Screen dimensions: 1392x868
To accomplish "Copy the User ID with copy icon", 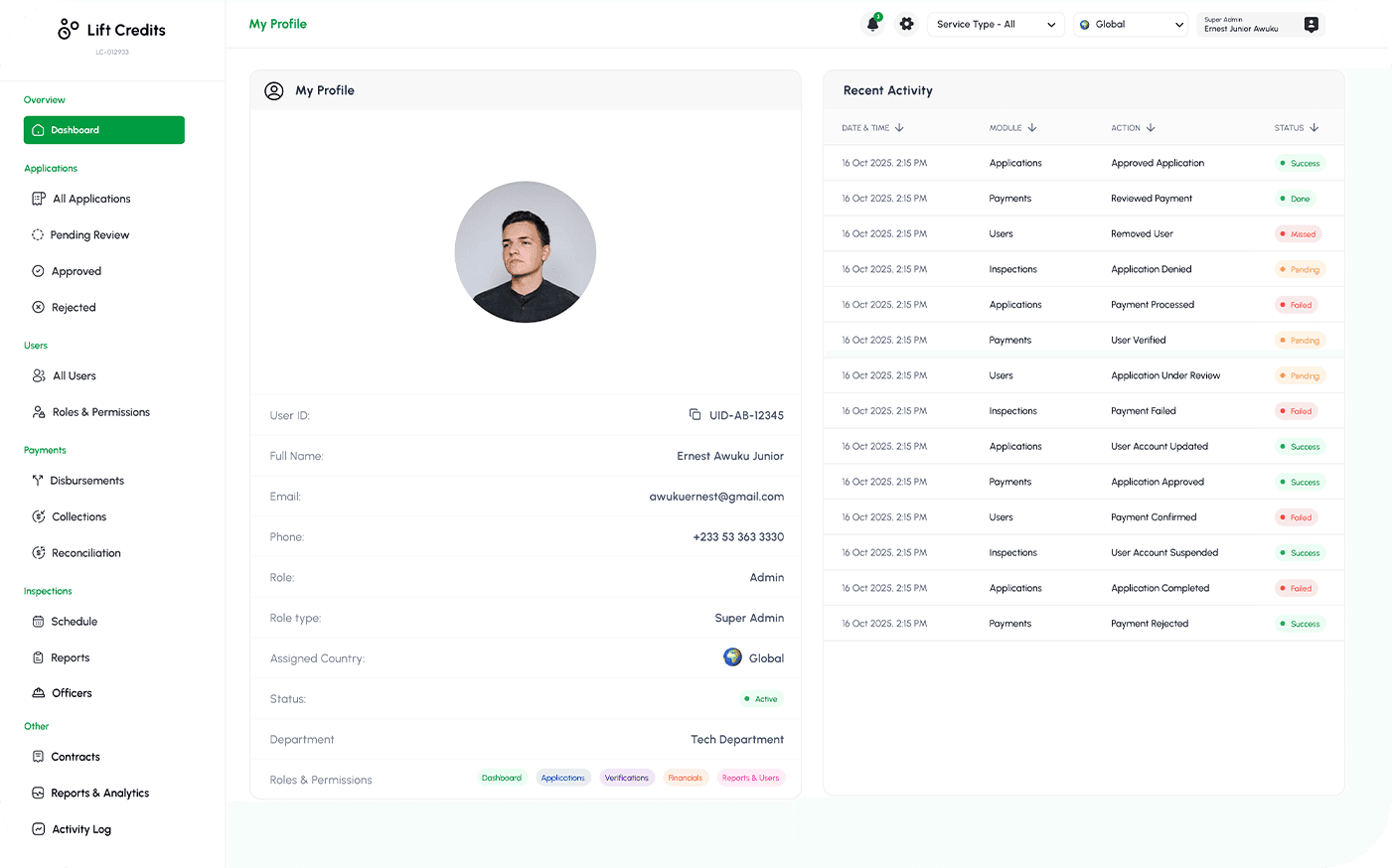I will click(x=696, y=415).
